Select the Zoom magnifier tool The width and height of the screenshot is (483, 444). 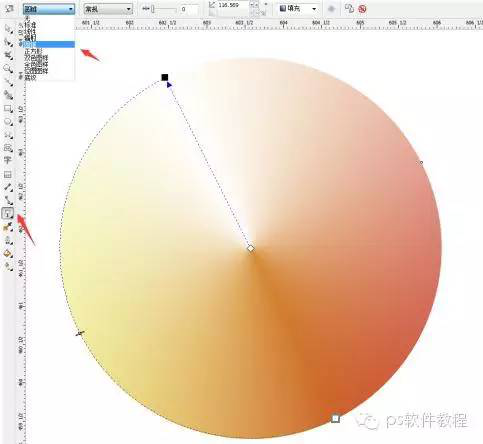coord(8,69)
